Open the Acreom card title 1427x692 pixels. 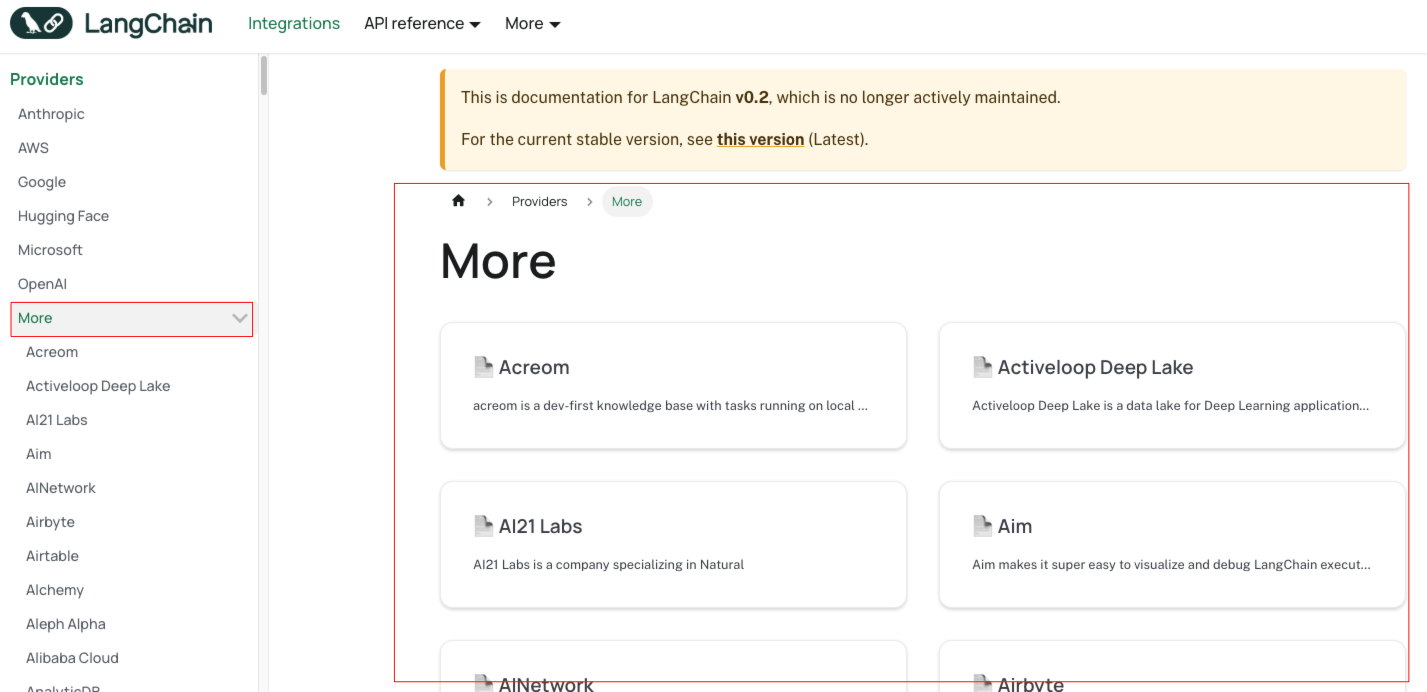click(x=534, y=367)
